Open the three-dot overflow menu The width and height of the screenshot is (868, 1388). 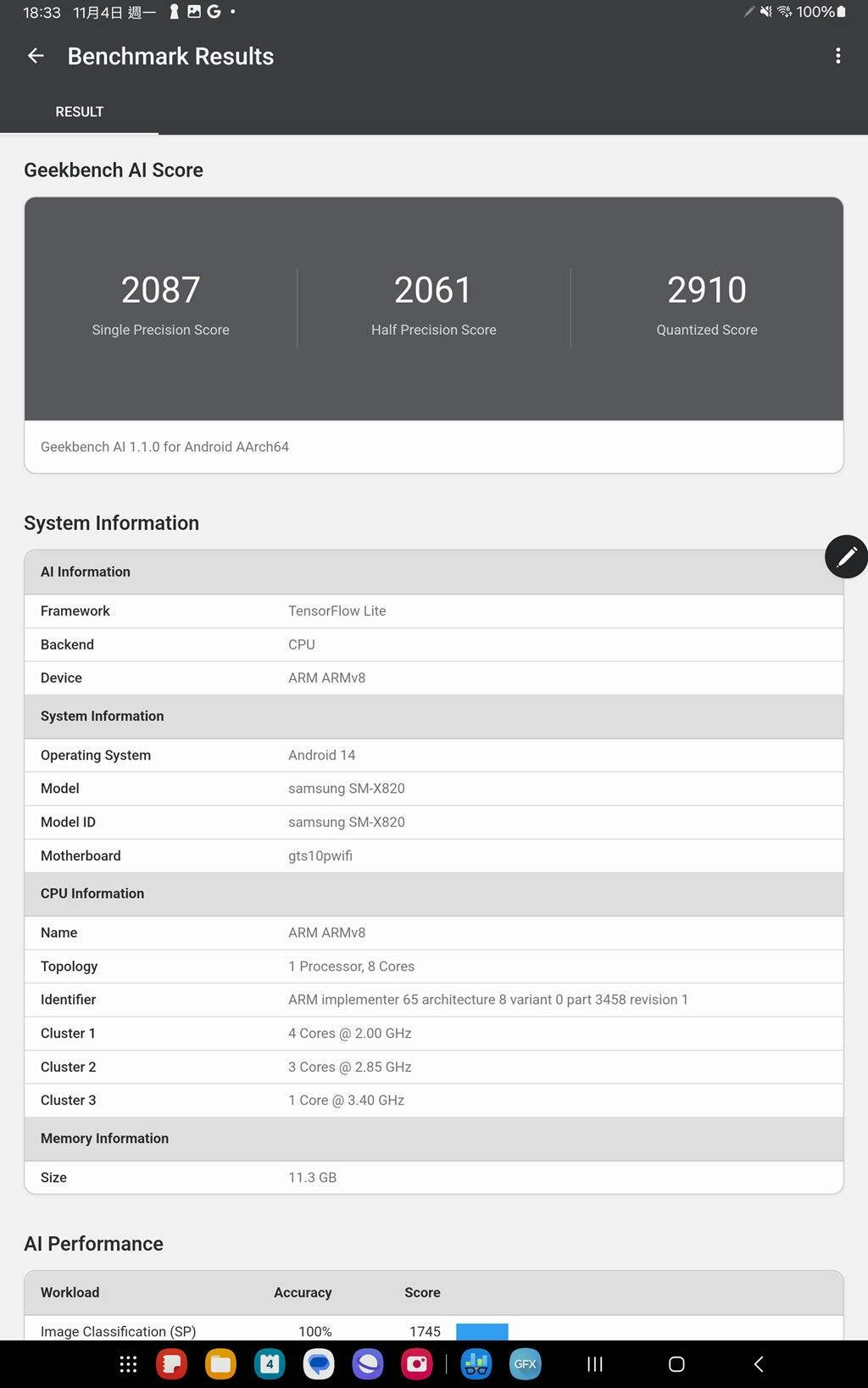[837, 56]
